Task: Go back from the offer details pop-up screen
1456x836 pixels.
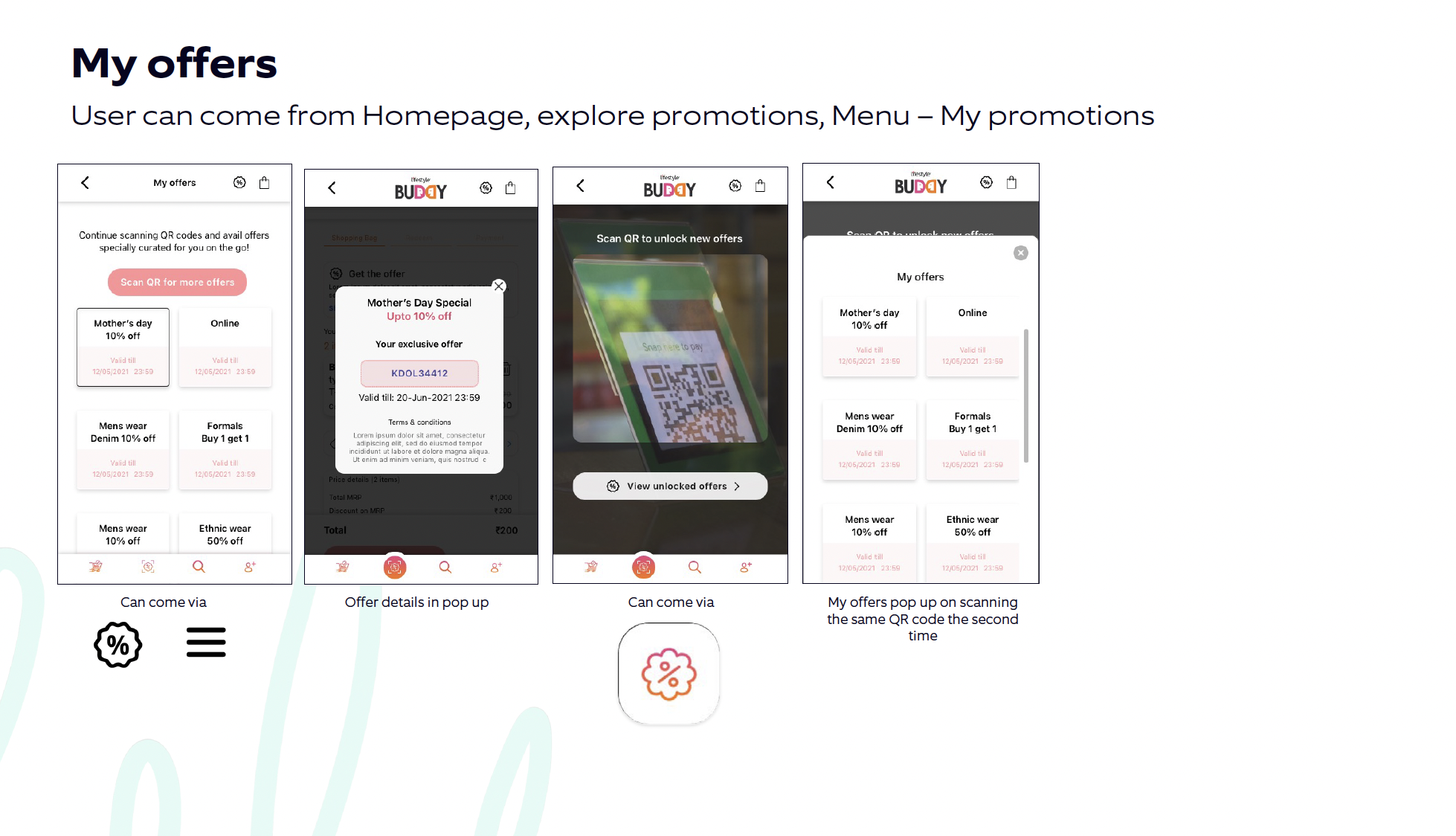Action: point(332,188)
